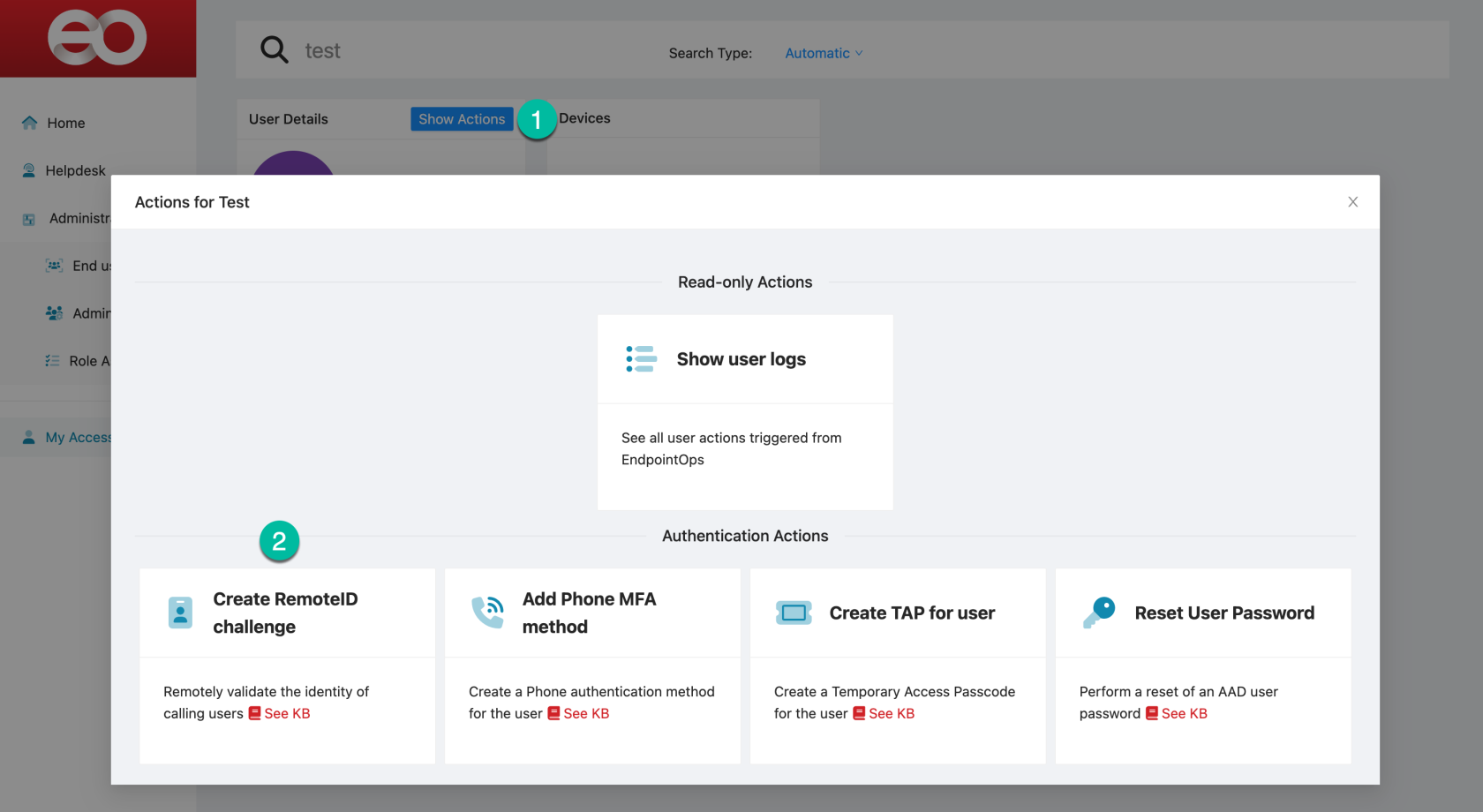The image size is (1483, 812).
Task: Select My Access in the sidebar
Action: click(x=78, y=437)
